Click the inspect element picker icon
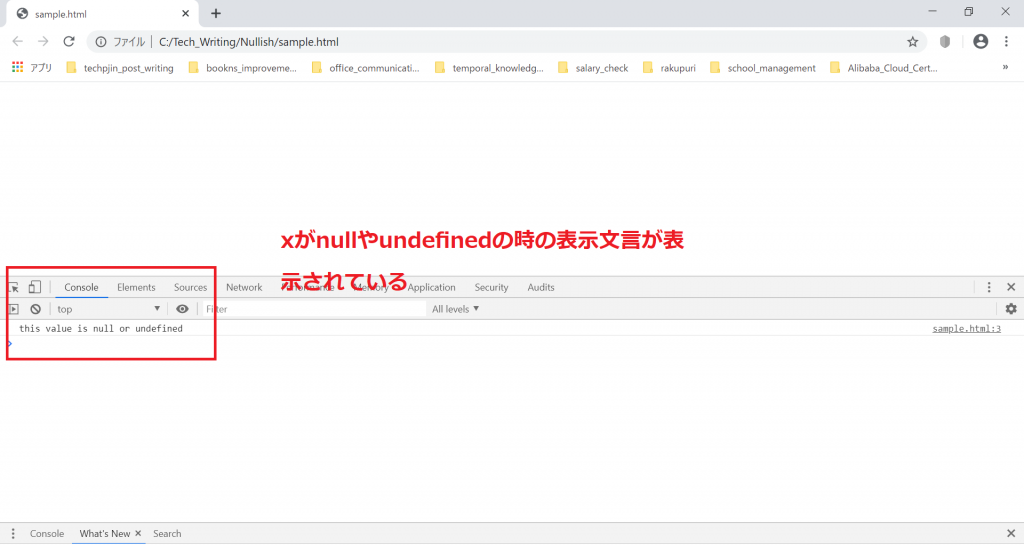The height and width of the screenshot is (546, 1024). coord(14,288)
